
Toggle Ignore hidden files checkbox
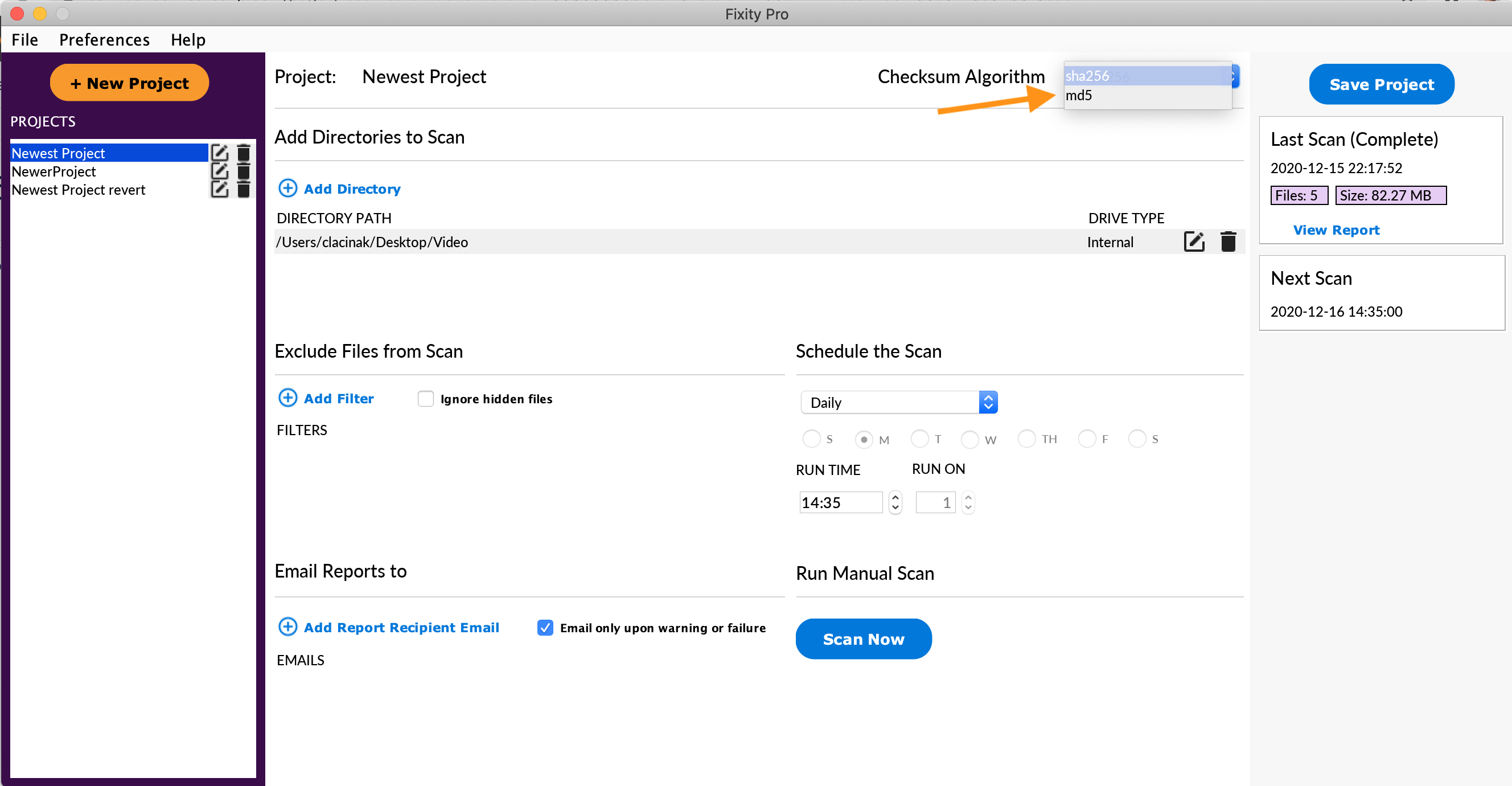(426, 399)
